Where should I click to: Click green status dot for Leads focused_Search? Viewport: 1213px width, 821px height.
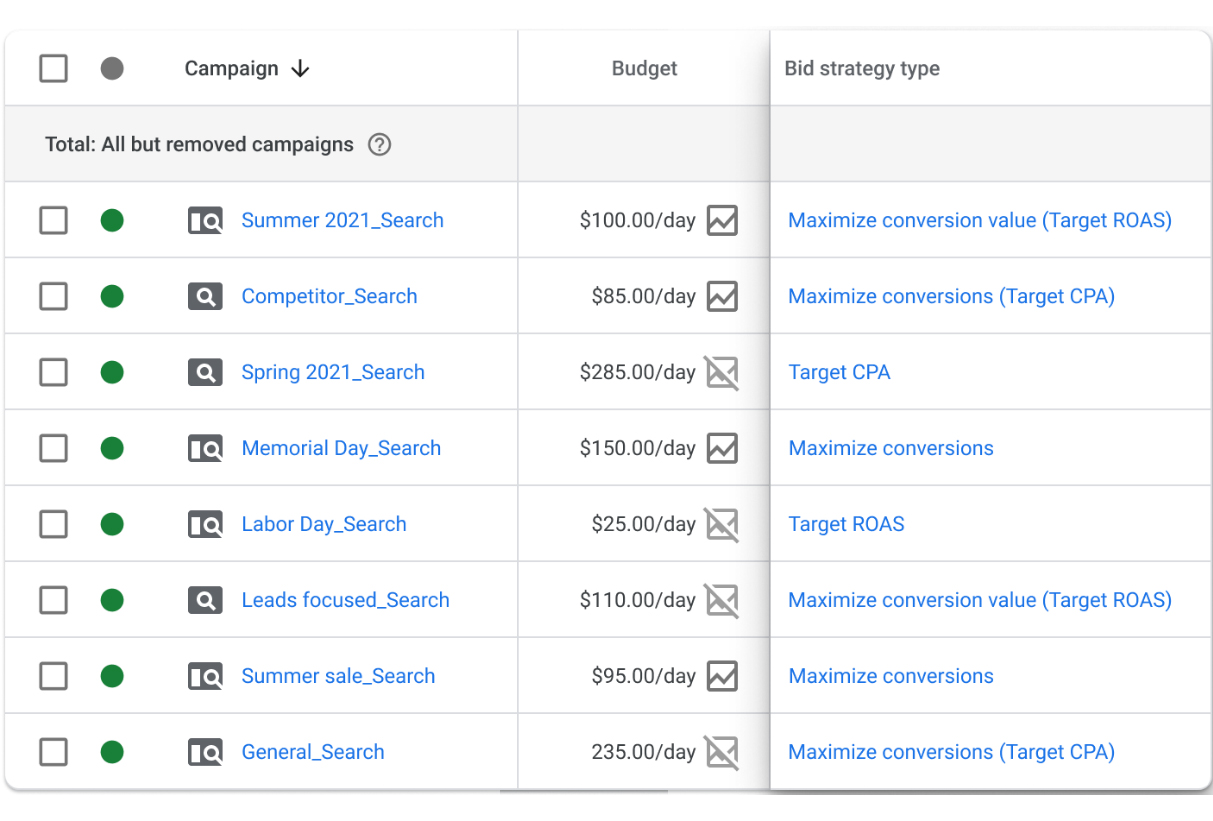click(x=112, y=600)
